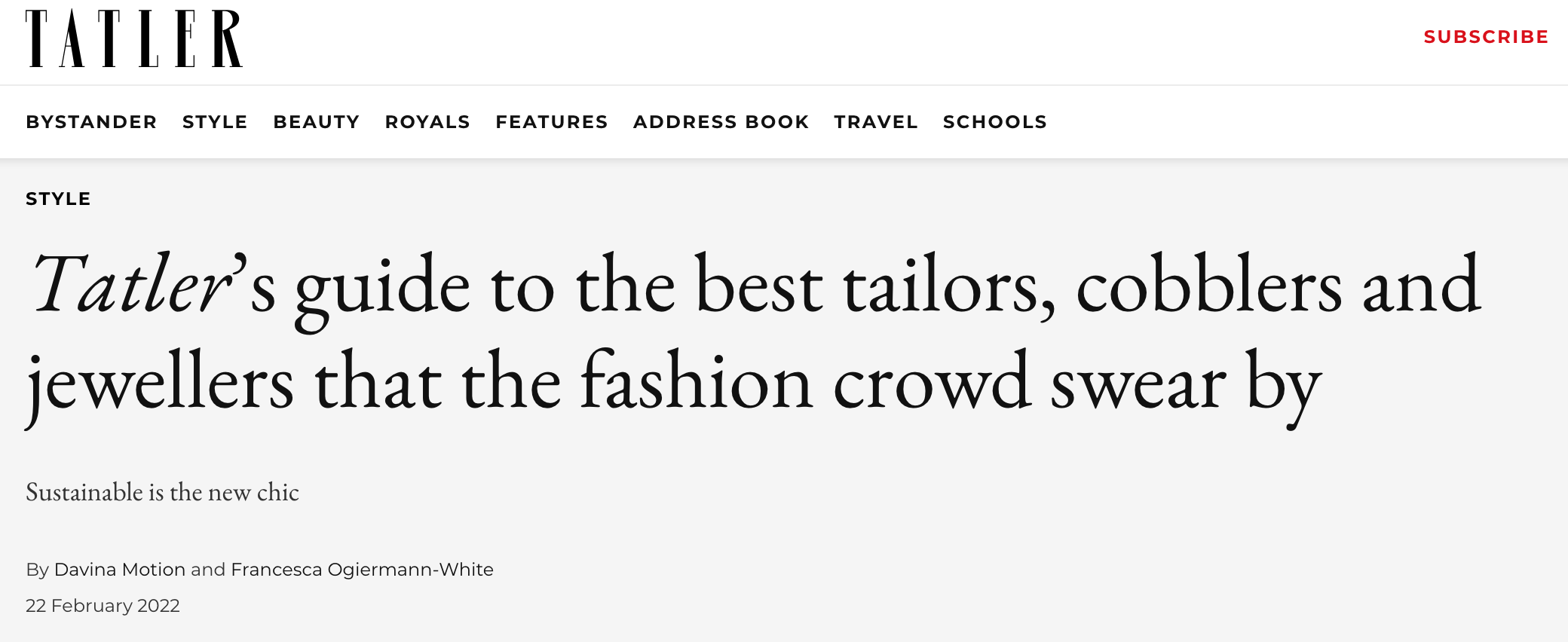
Task: Navigate to the Royals section
Action: tap(427, 122)
